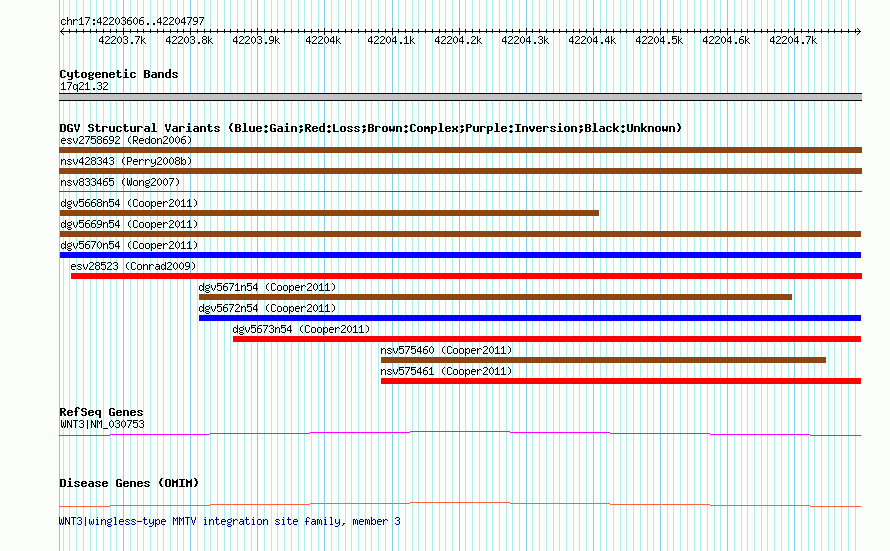Click the dgv5670n54 (Cooper2011) label
This screenshot has width=890, height=551.
129,245
